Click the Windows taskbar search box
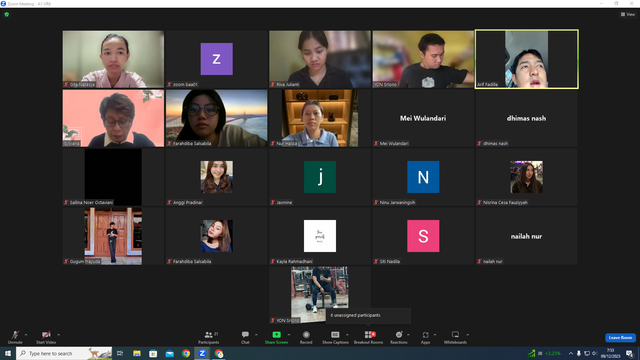This screenshot has width=640, height=360. [x=64, y=353]
